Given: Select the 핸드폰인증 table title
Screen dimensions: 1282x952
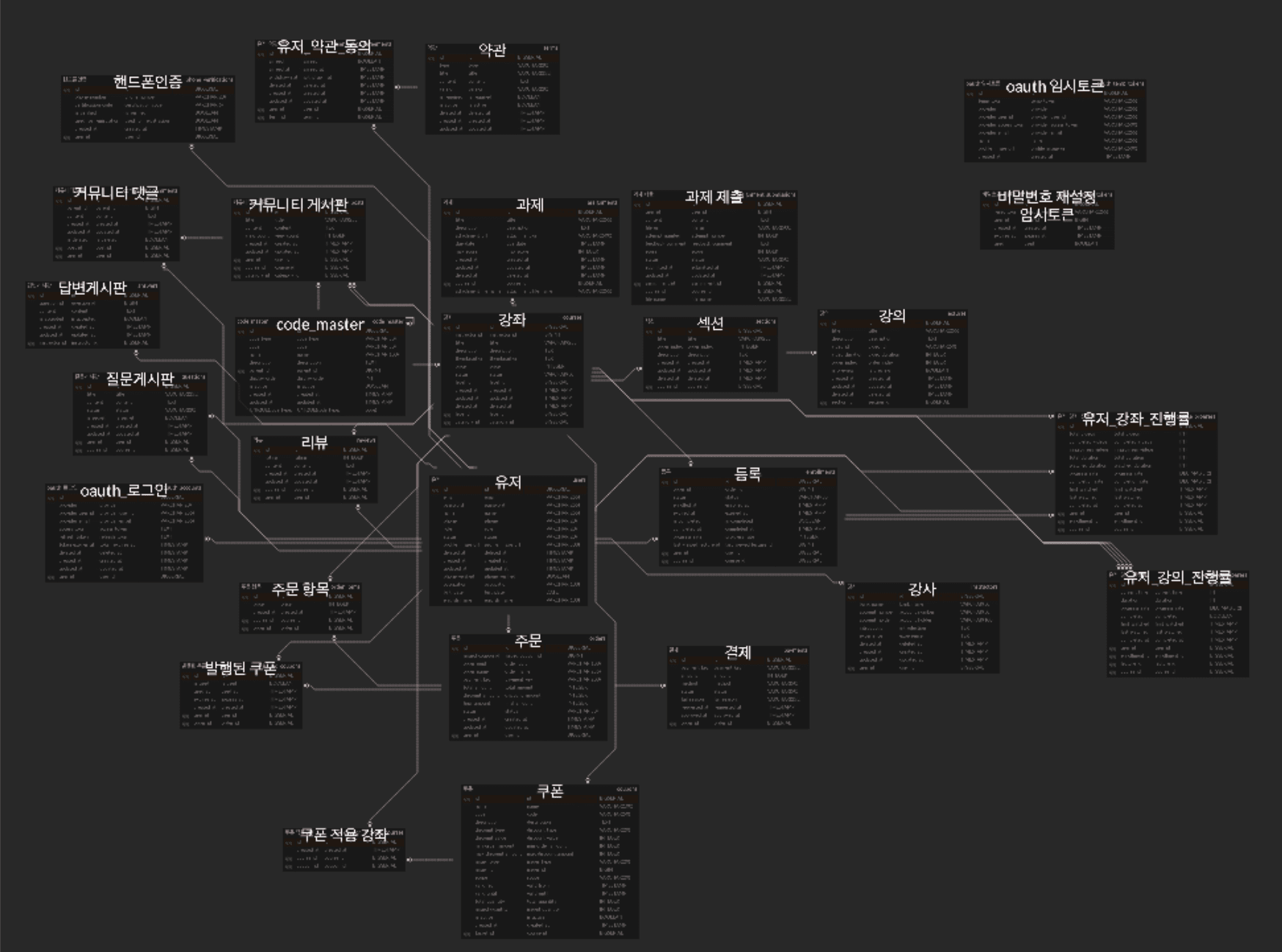Looking at the screenshot, I should pyautogui.click(x=147, y=81).
